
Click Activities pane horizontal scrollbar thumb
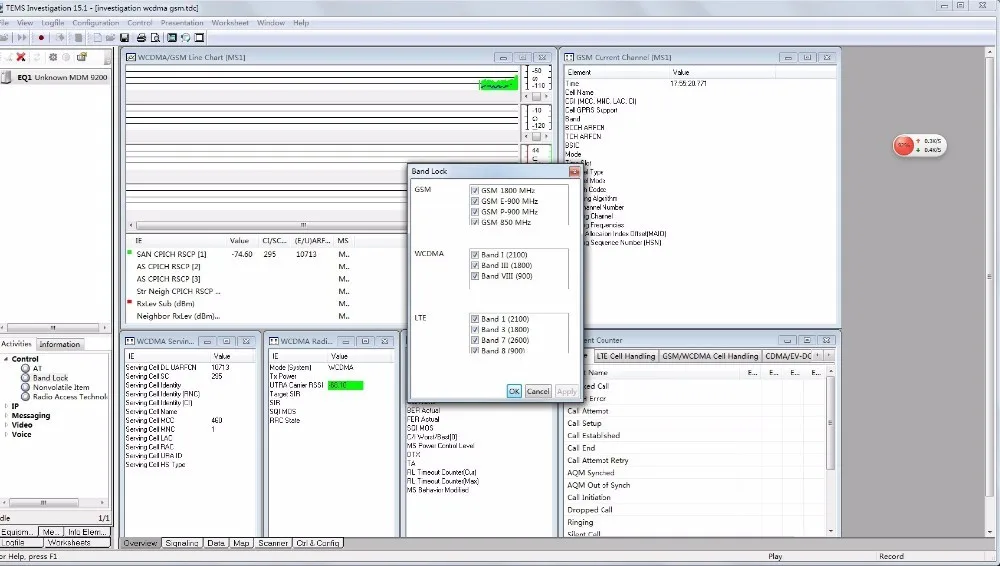click(43, 503)
